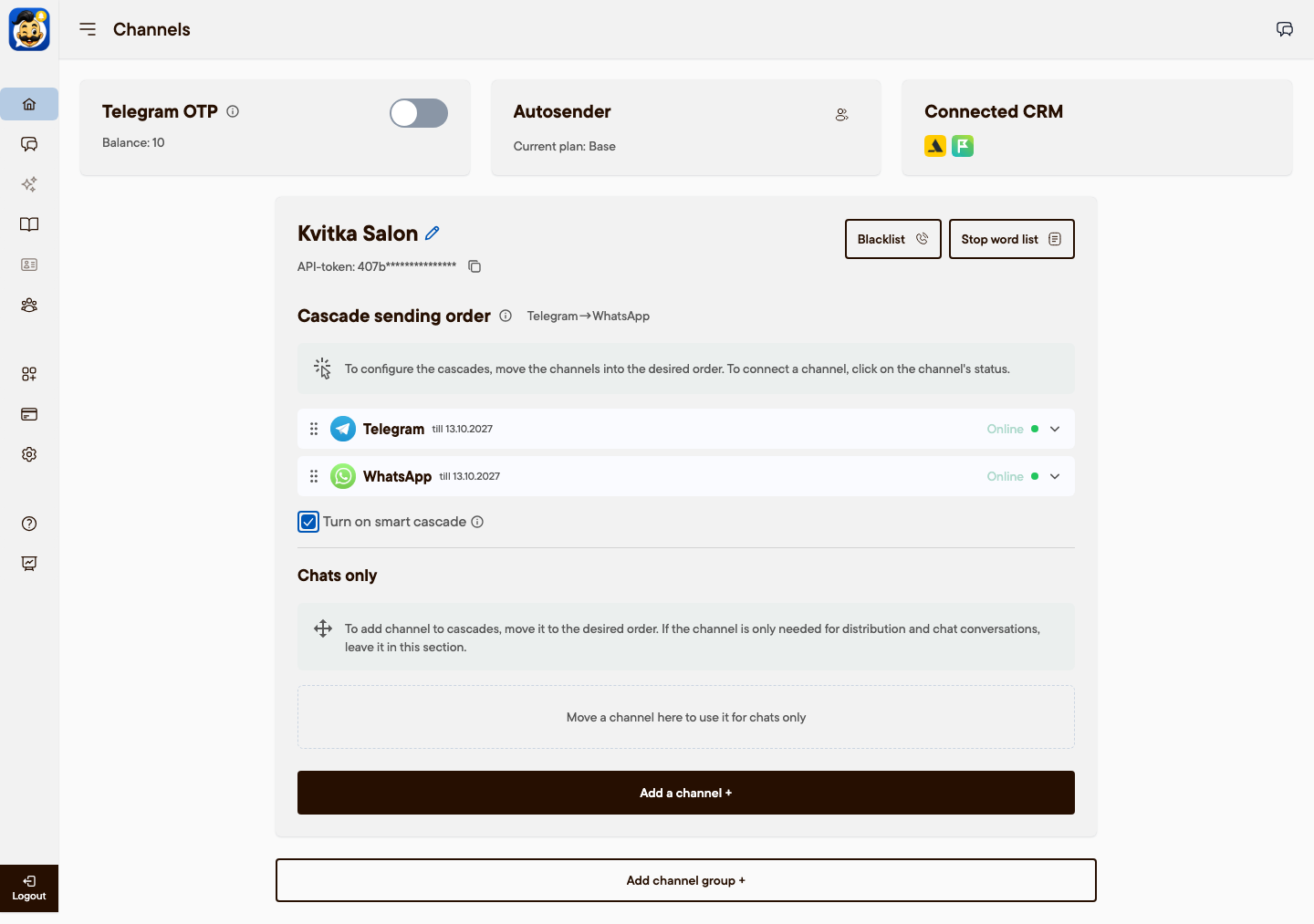
Task: Enable the Telegram OTP switch
Action: tap(419, 113)
